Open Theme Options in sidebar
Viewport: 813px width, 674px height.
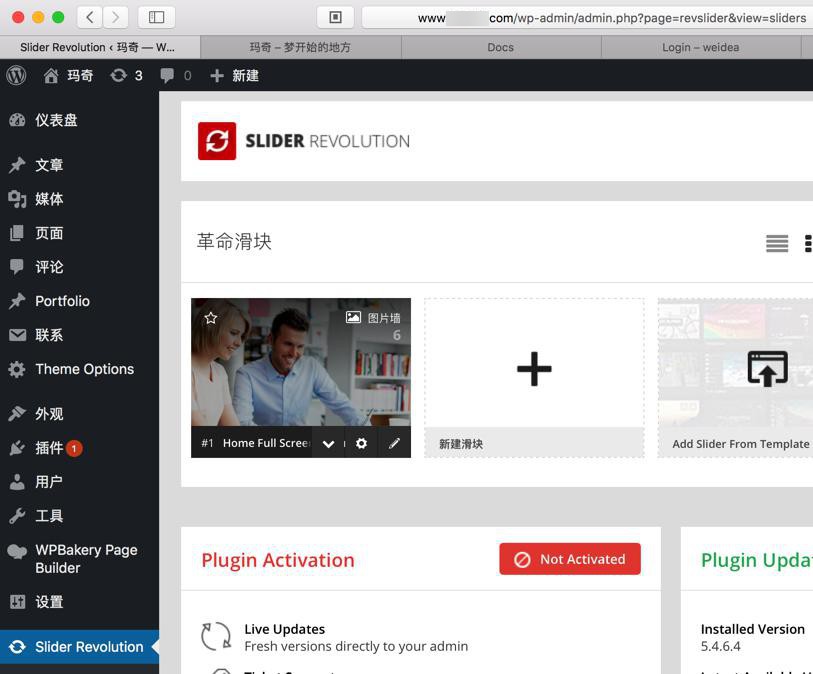(79, 369)
